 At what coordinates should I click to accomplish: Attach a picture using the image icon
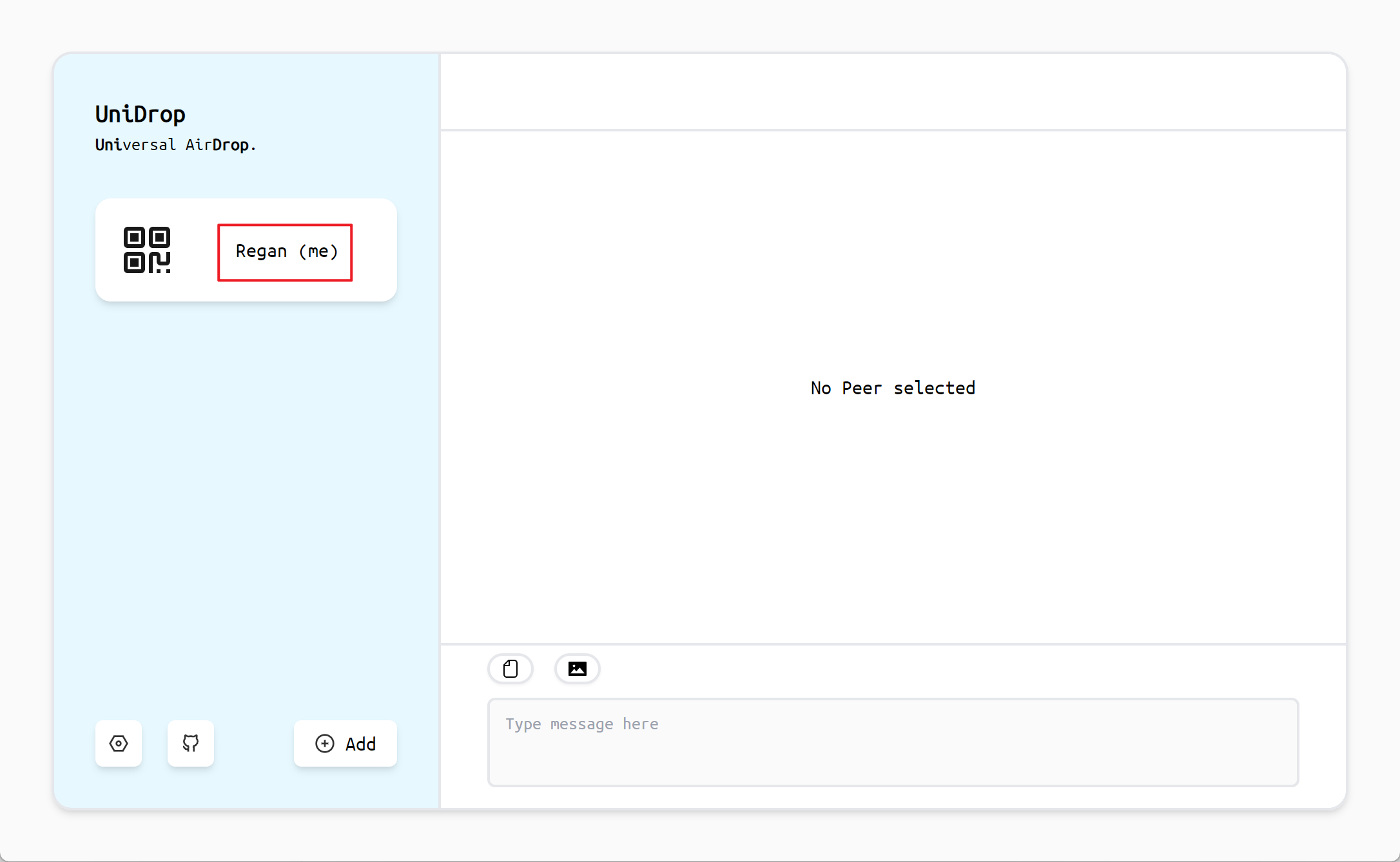(x=578, y=669)
